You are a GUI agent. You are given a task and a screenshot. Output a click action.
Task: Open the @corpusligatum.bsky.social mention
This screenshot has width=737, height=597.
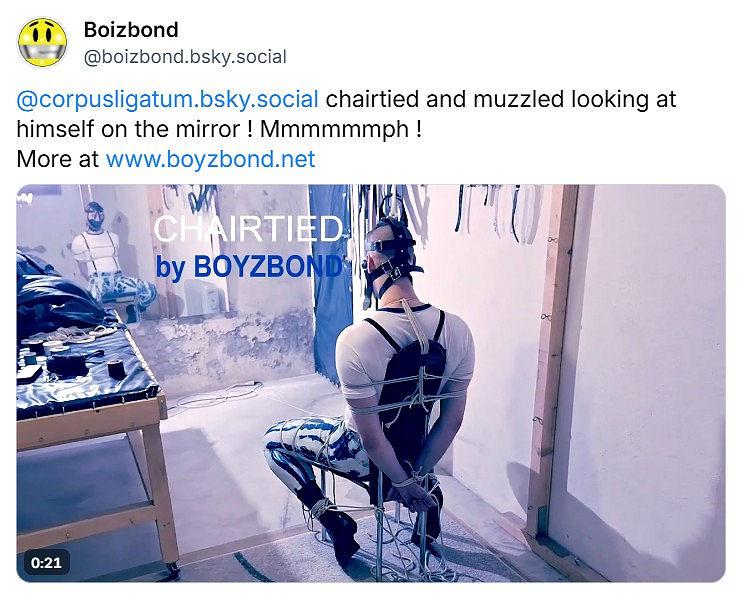167,100
